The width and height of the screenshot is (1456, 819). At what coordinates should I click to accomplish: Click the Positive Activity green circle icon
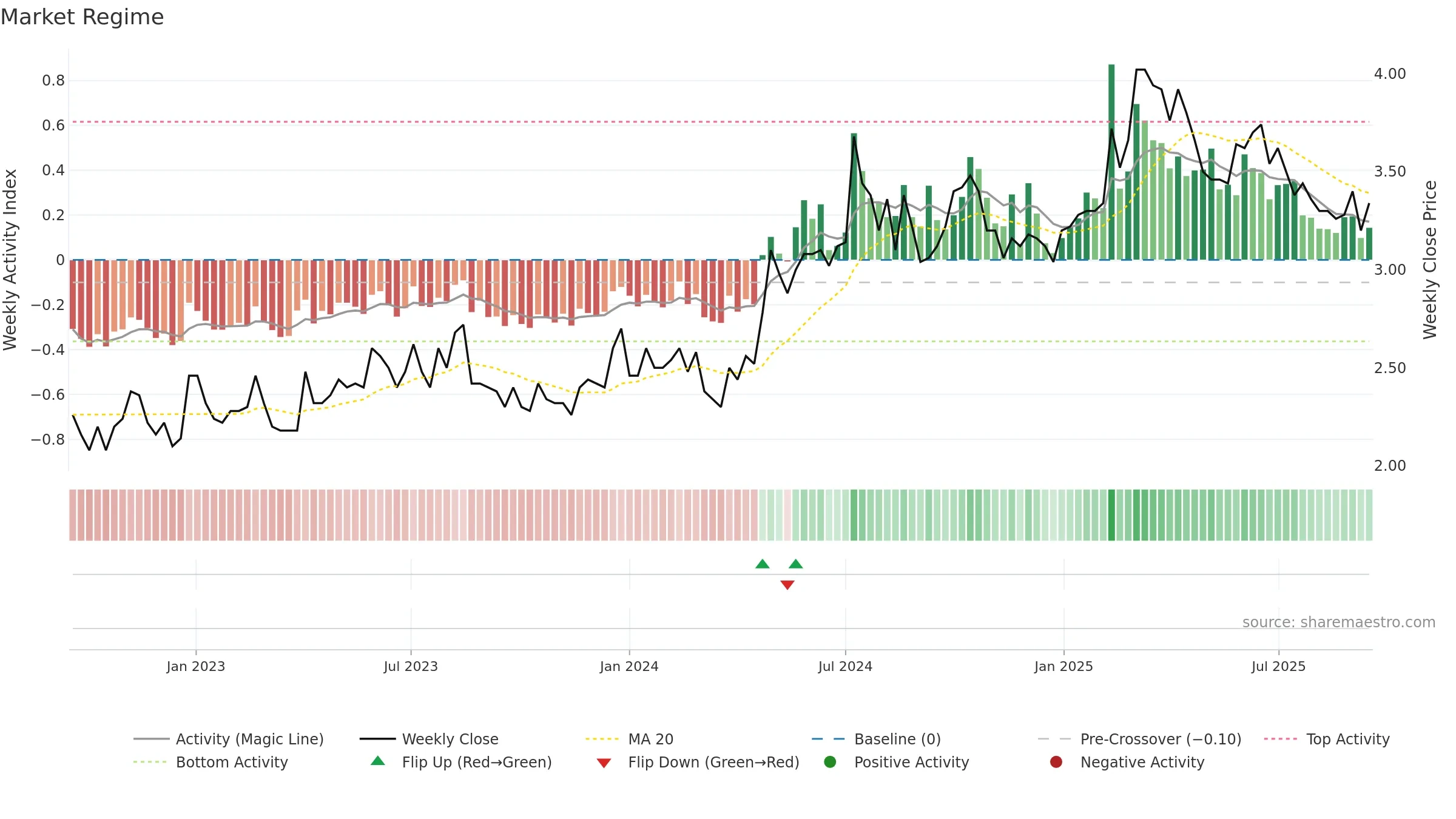(x=830, y=762)
